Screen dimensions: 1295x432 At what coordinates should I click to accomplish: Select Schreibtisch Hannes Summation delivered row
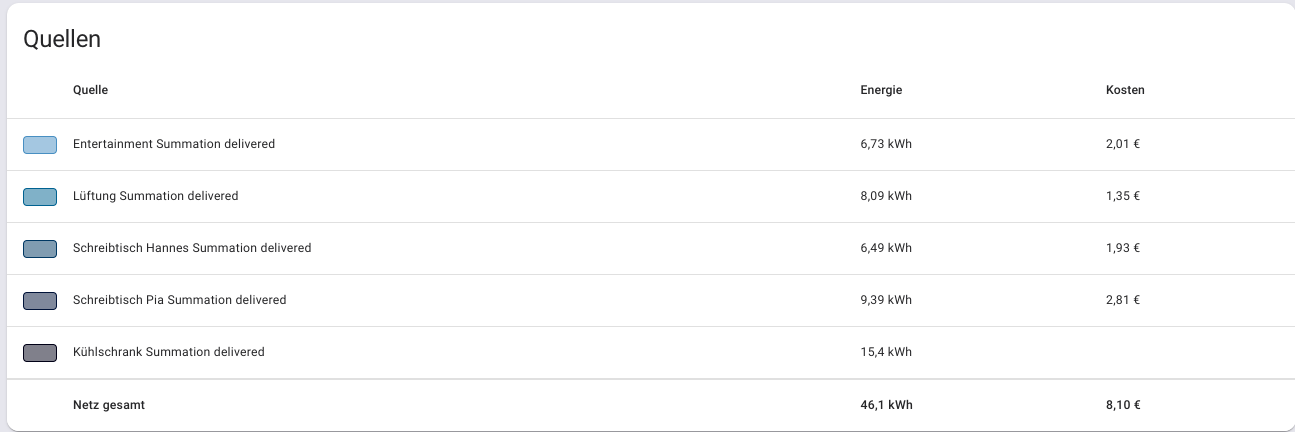click(192, 248)
